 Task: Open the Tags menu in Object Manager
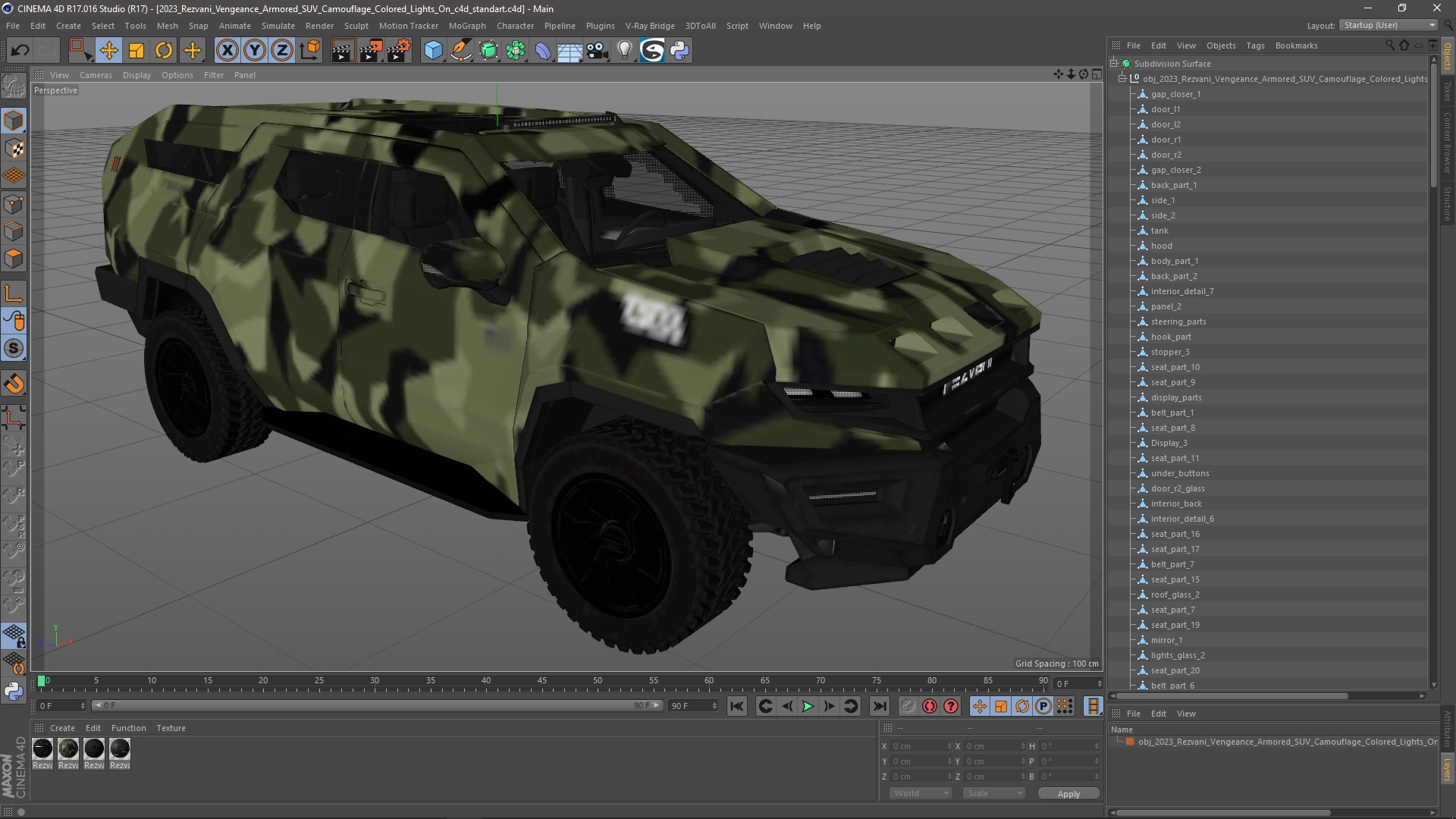[1255, 45]
